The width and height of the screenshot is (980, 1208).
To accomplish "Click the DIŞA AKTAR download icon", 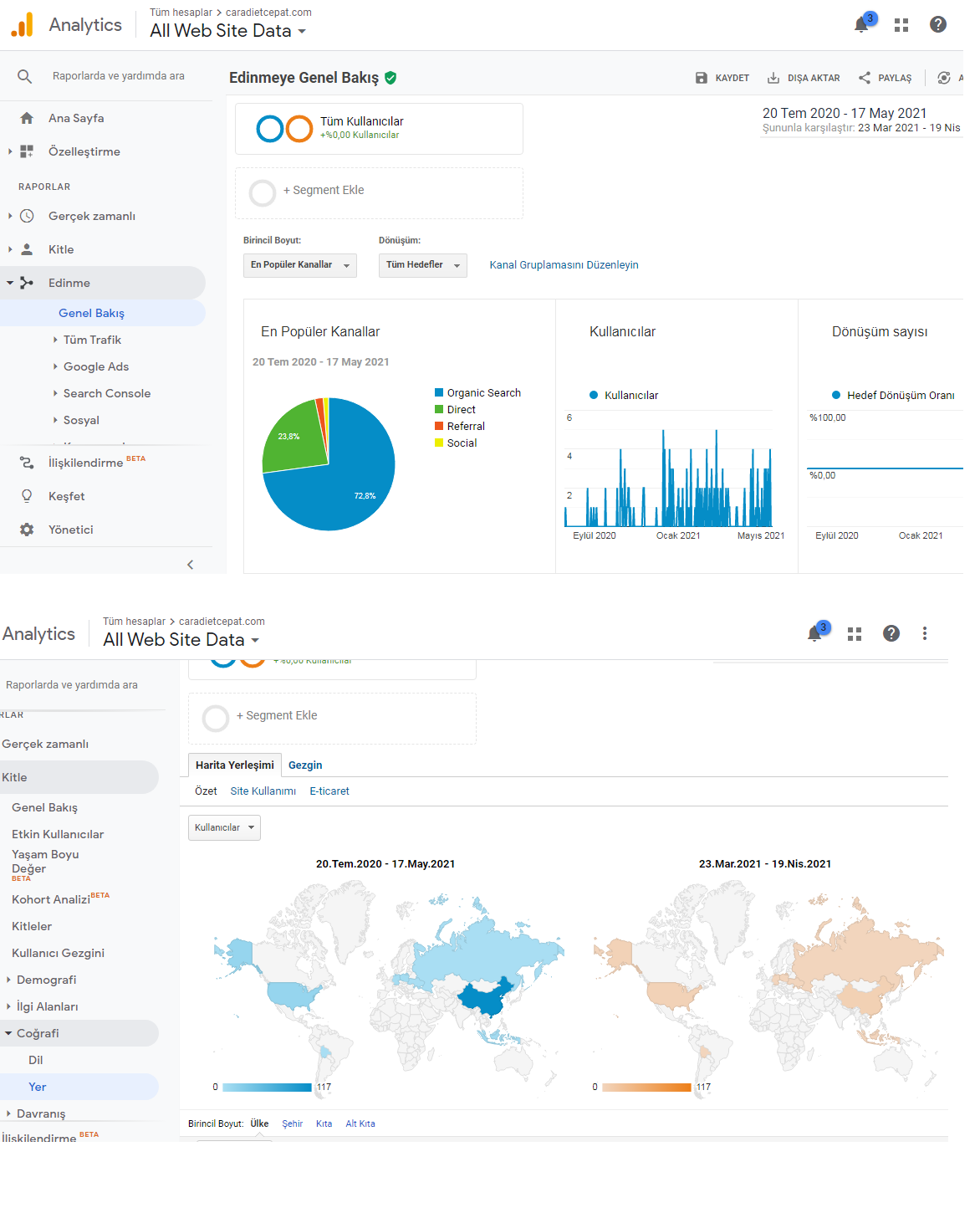I will [773, 78].
